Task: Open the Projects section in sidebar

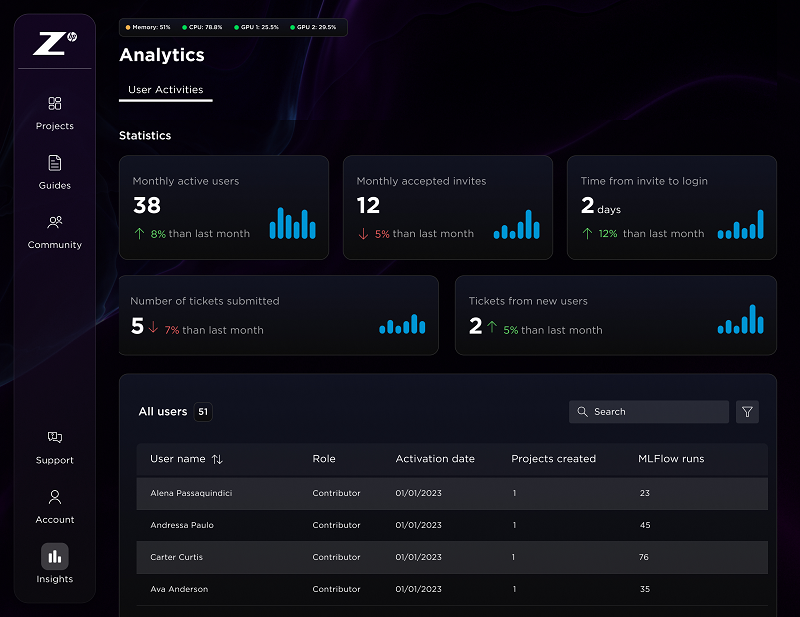Action: 55,113
